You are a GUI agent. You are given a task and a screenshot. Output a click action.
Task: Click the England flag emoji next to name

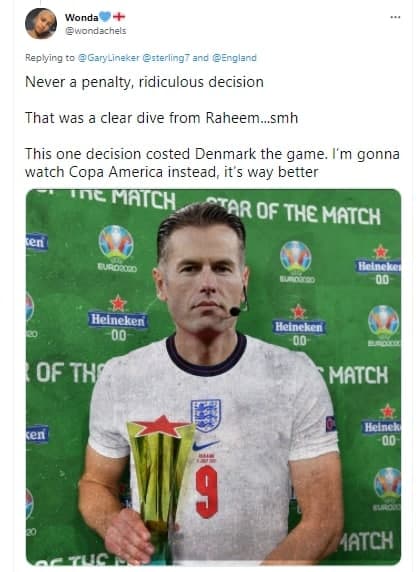[119, 16]
